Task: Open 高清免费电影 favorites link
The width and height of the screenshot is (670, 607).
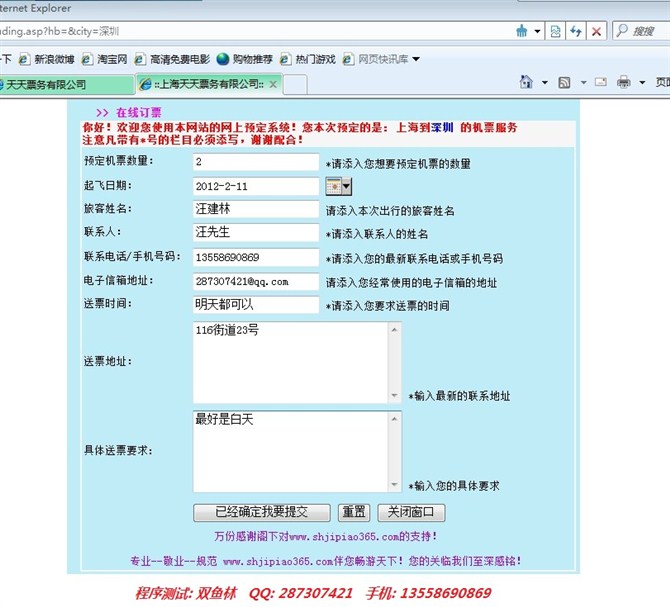Action: pos(172,59)
